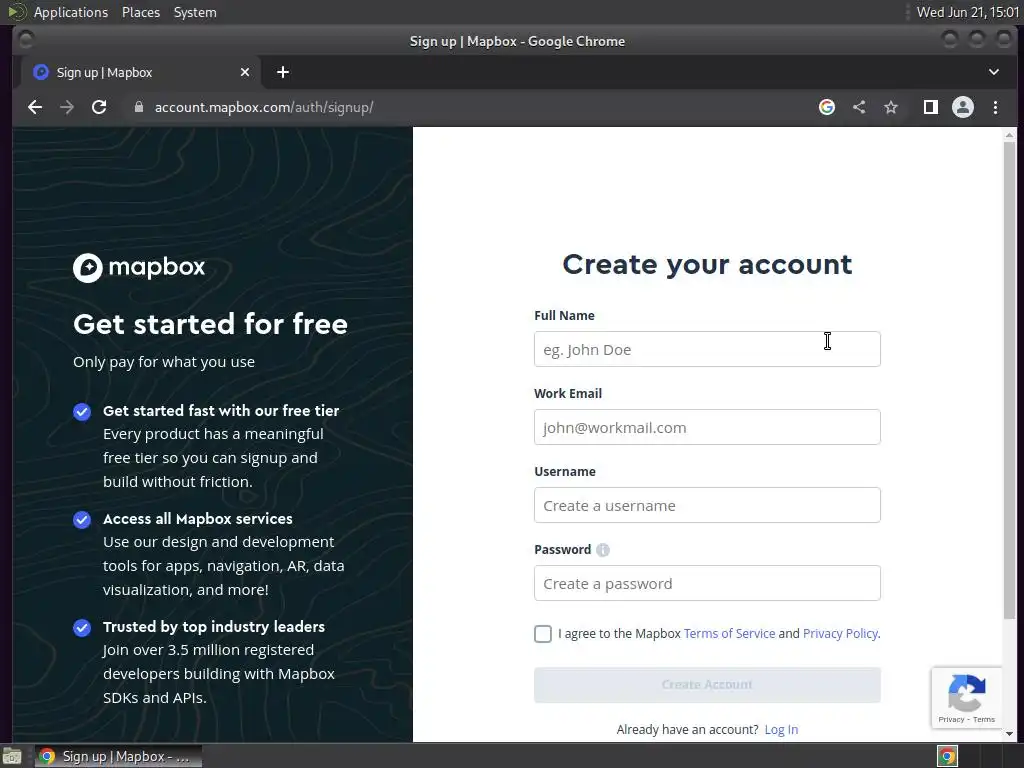This screenshot has width=1024, height=768.
Task: Click scrollbar up arrow
Action: click(x=1009, y=135)
